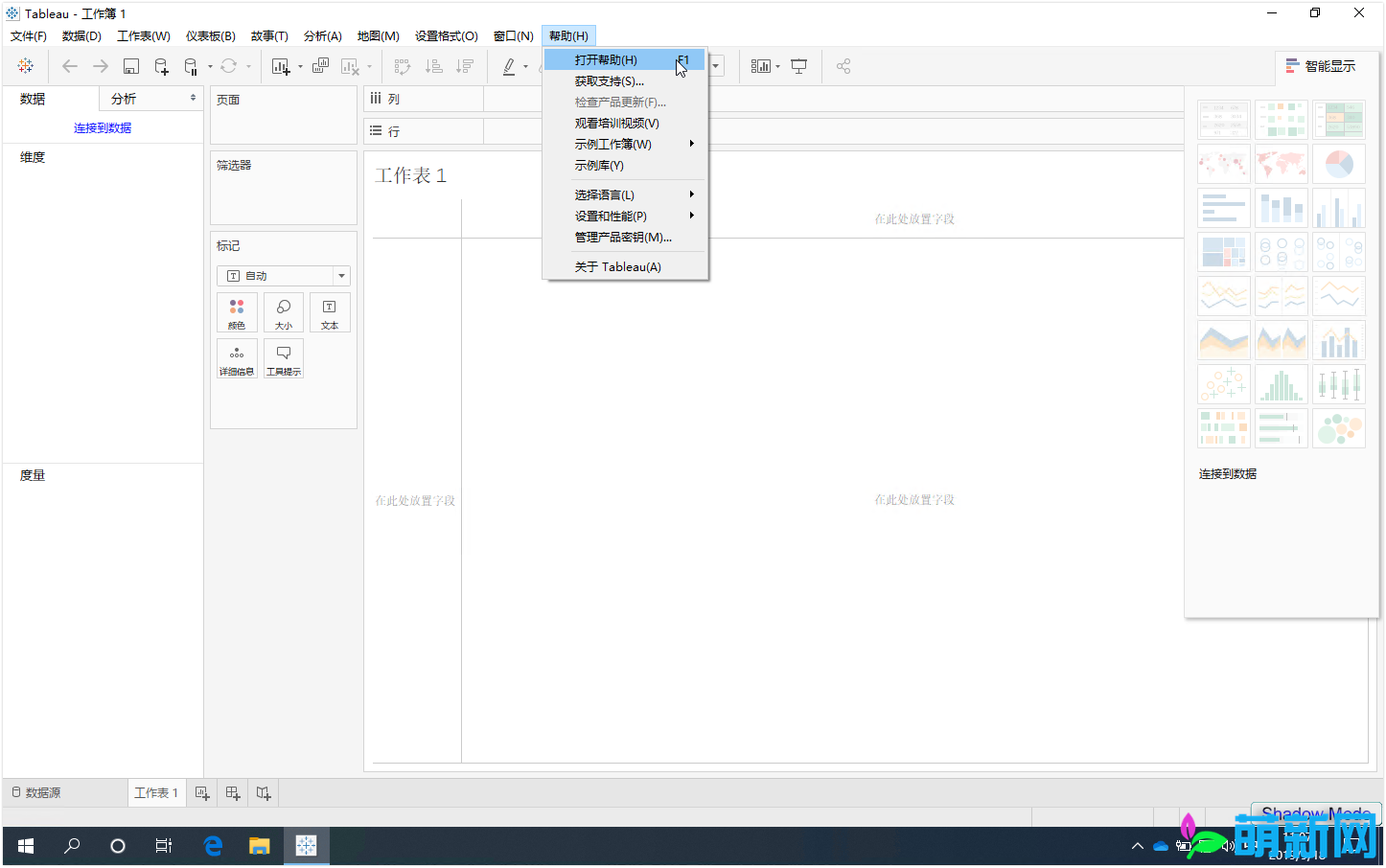Select 管理产品密钥(M)... menu item

(625, 238)
